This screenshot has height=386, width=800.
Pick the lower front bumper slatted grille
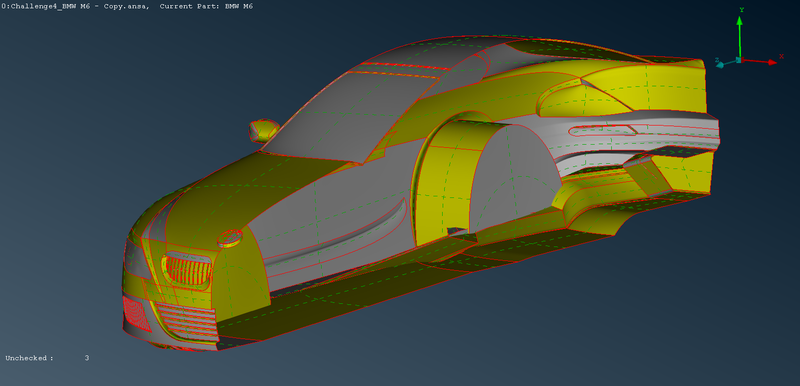[185, 320]
